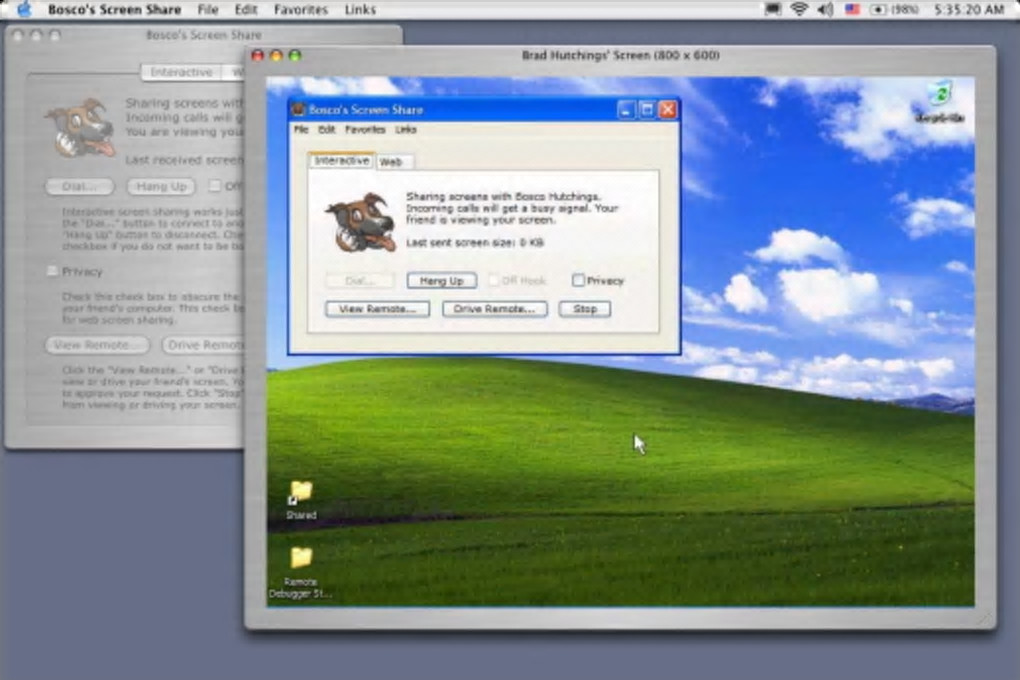Open the Favorites menu in Mac menu bar
Screen dimensions: 1020x680
301,10
